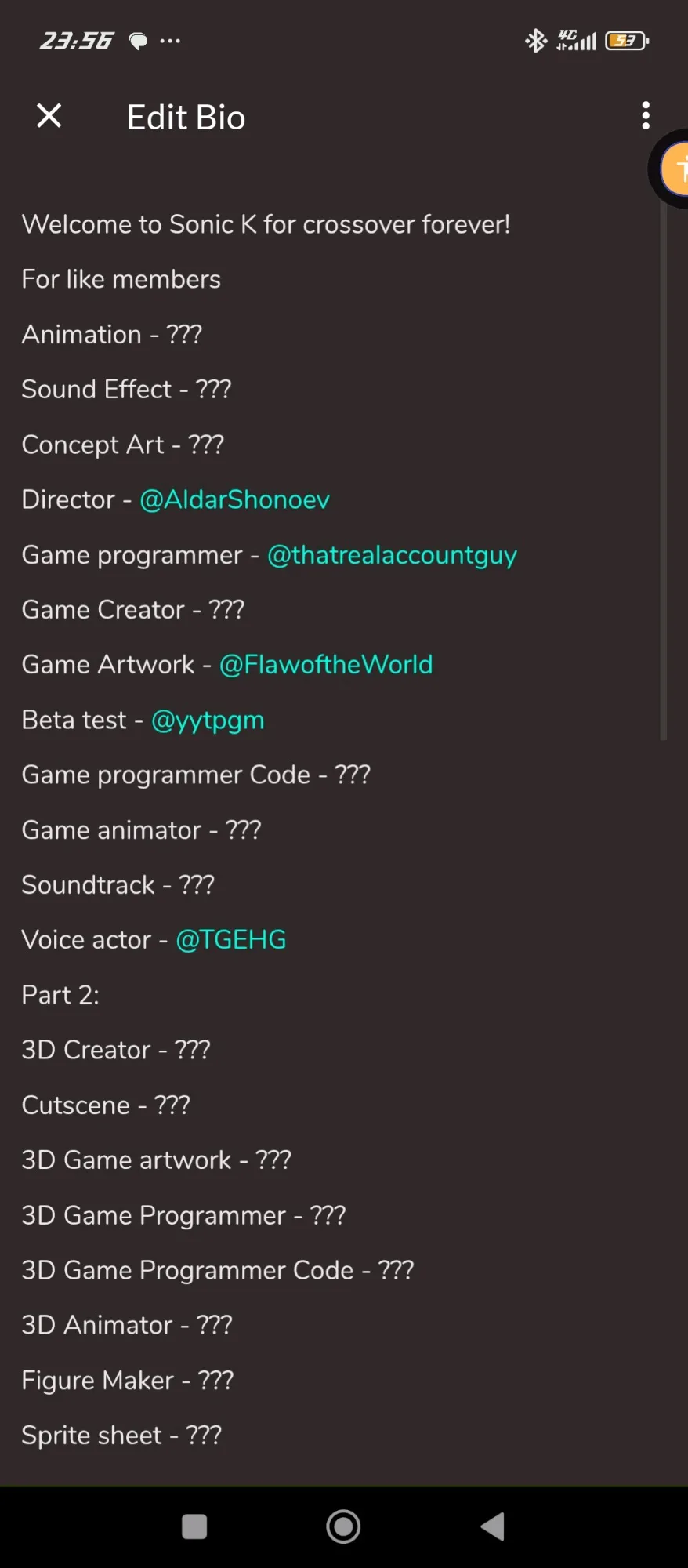Place cursor on Sprite sheet - ??? line
The width and height of the screenshot is (688, 1568).
(x=121, y=1436)
